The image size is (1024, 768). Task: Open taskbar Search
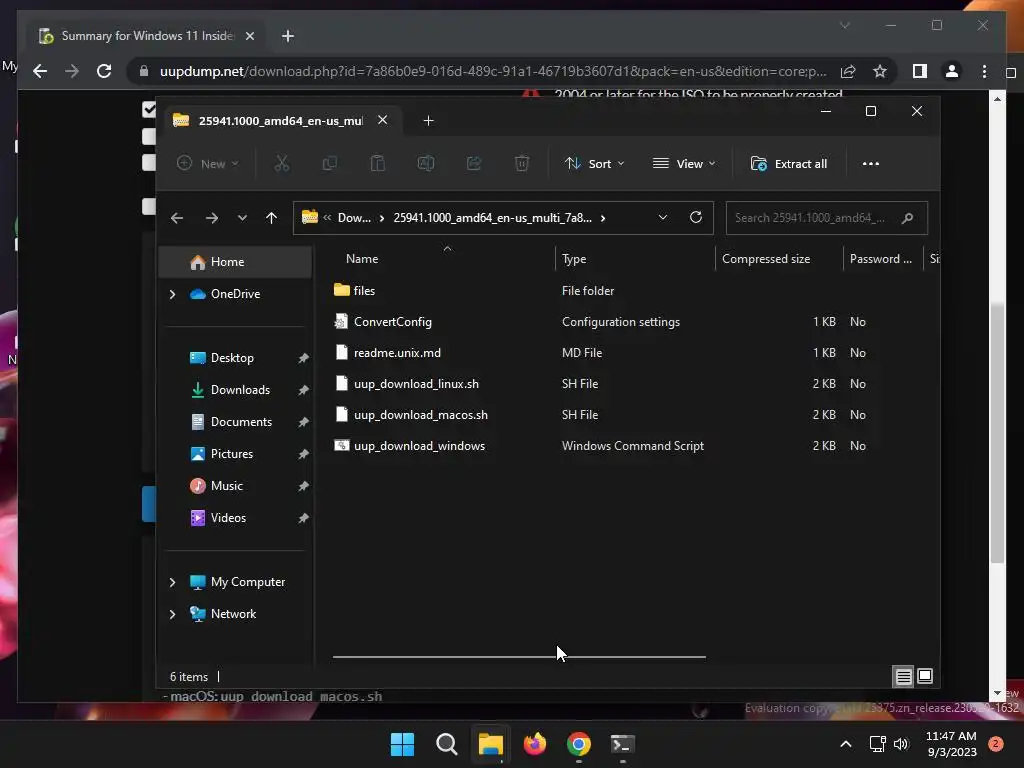tap(447, 744)
